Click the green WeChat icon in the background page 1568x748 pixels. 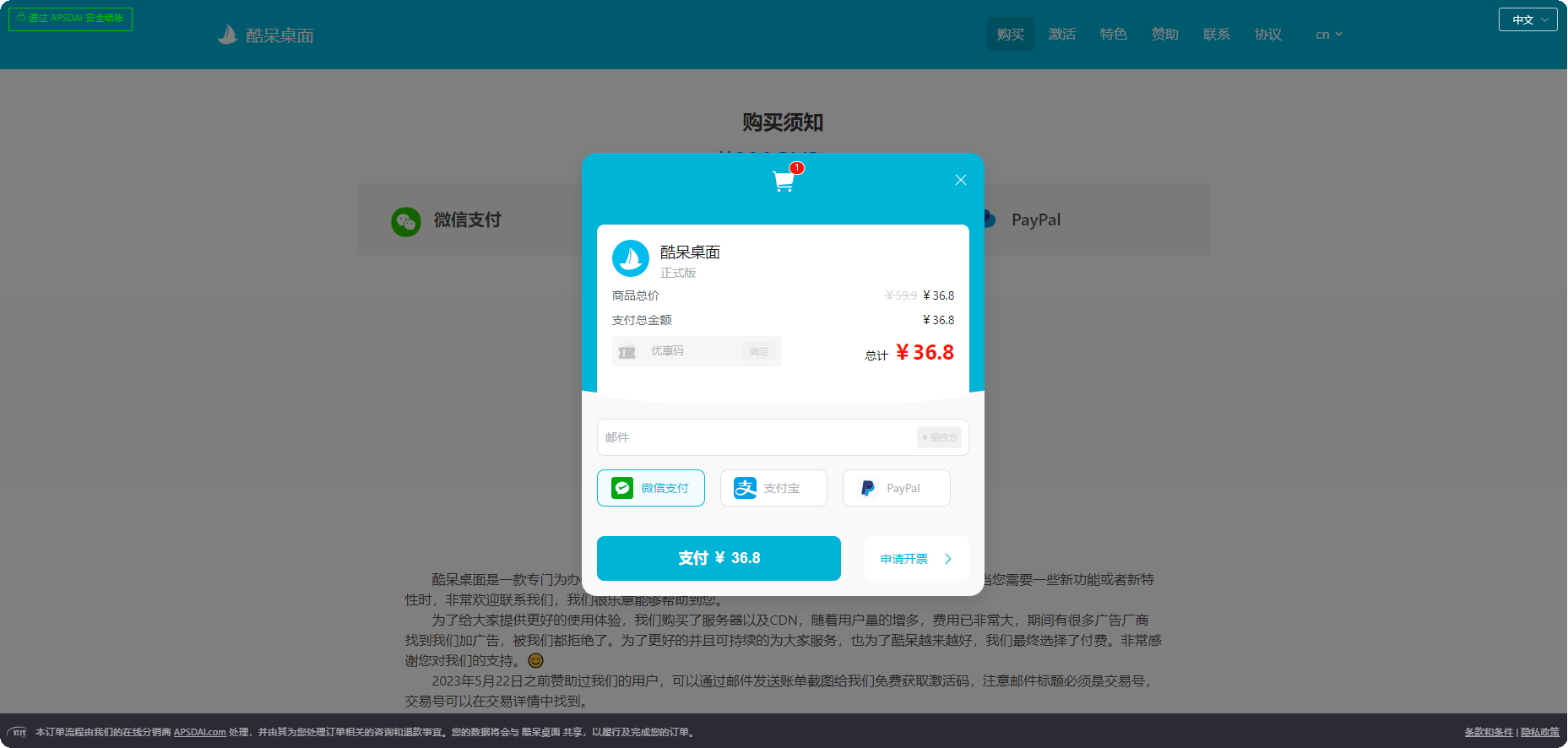406,221
